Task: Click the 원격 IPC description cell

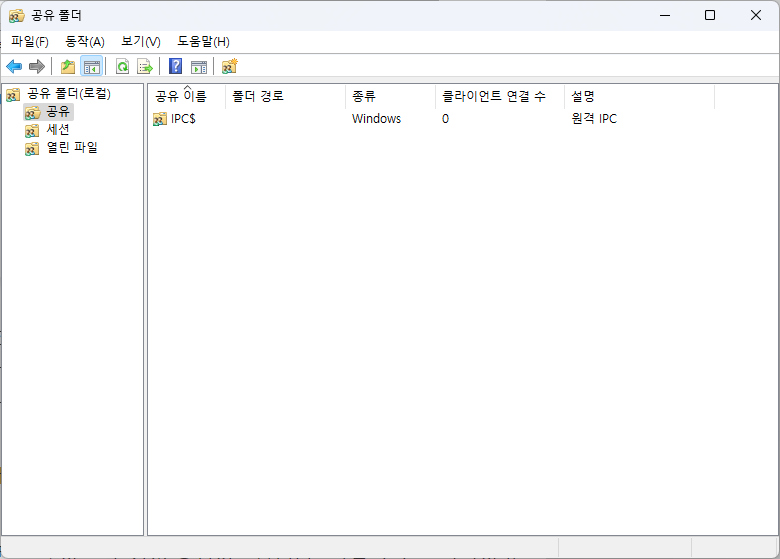Action: click(x=594, y=119)
